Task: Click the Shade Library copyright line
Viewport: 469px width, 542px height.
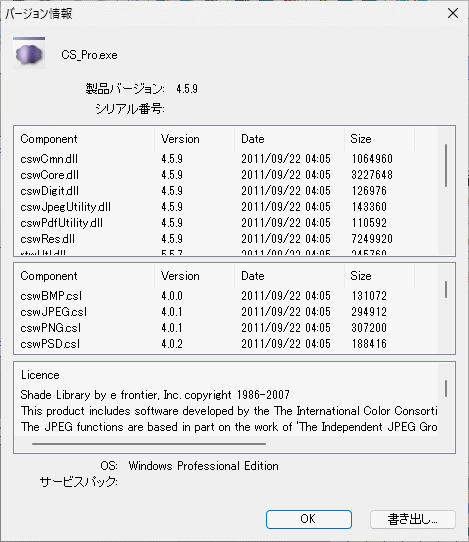Action: 155,395
